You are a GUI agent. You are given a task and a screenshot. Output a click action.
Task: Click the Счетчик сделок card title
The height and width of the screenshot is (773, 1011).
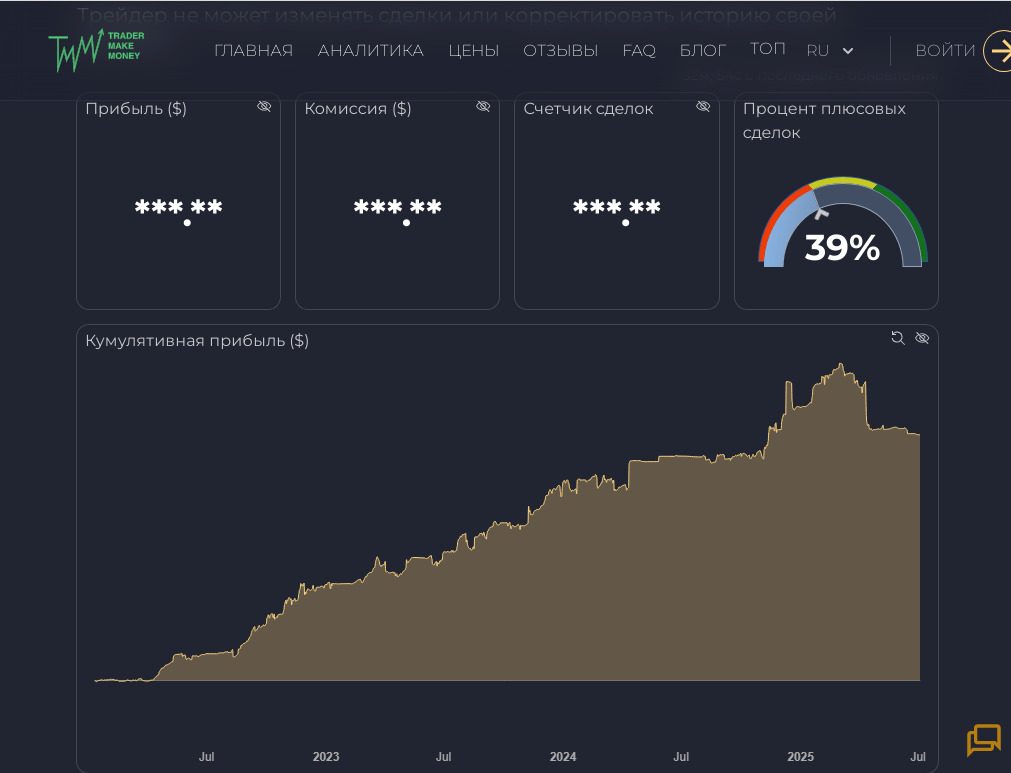pos(588,108)
